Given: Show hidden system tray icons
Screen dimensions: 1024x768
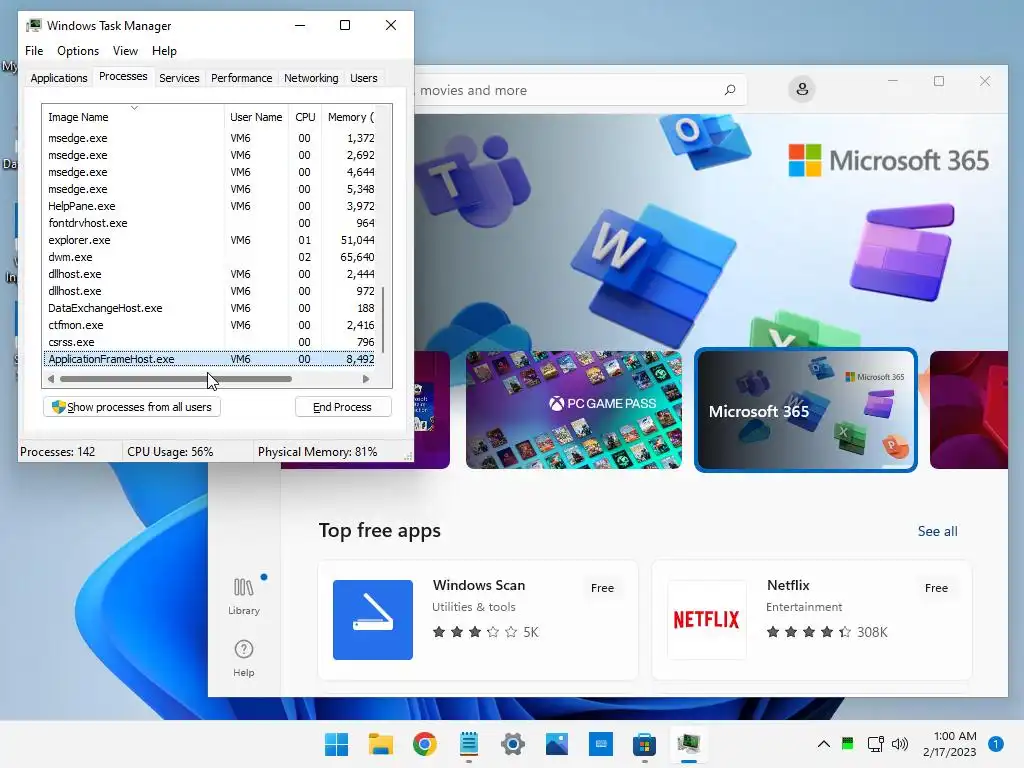Looking at the screenshot, I should (x=824, y=744).
